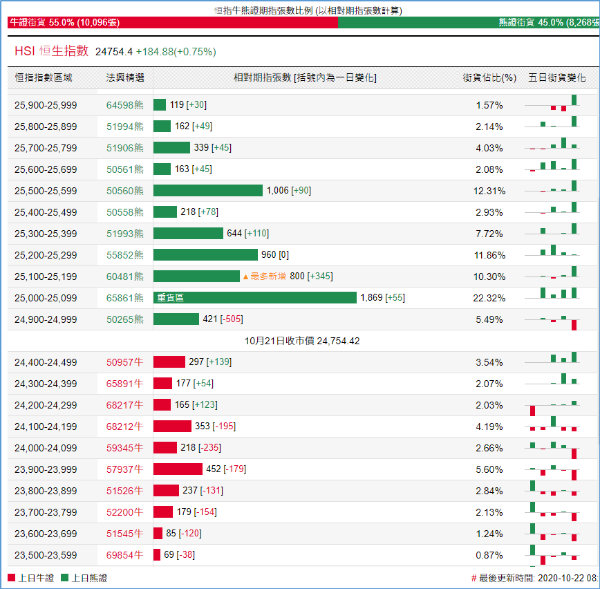Click the daily change [-505] value

click(232, 319)
